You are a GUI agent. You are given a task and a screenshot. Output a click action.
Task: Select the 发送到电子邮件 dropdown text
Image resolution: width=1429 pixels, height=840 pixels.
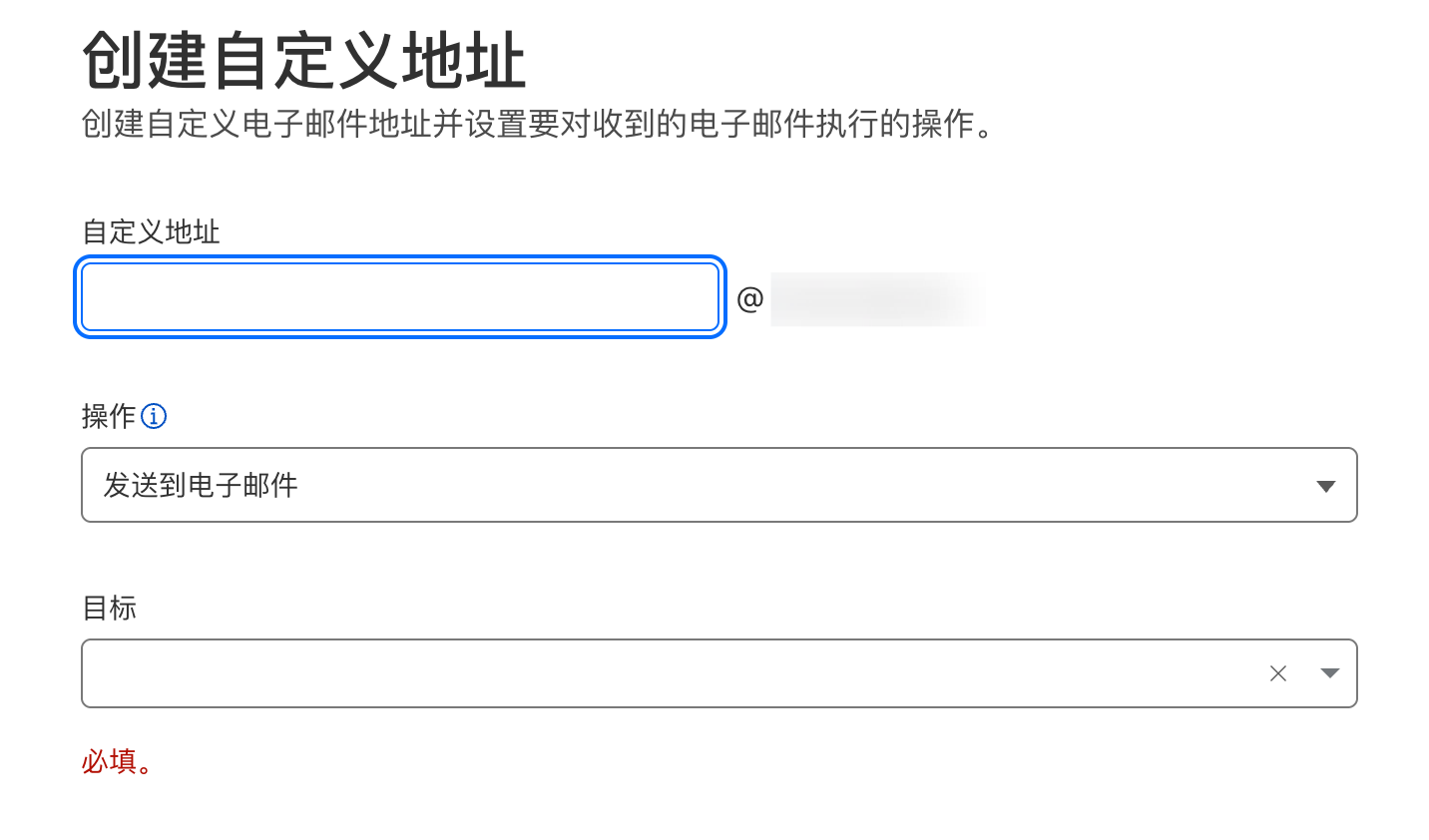[201, 486]
